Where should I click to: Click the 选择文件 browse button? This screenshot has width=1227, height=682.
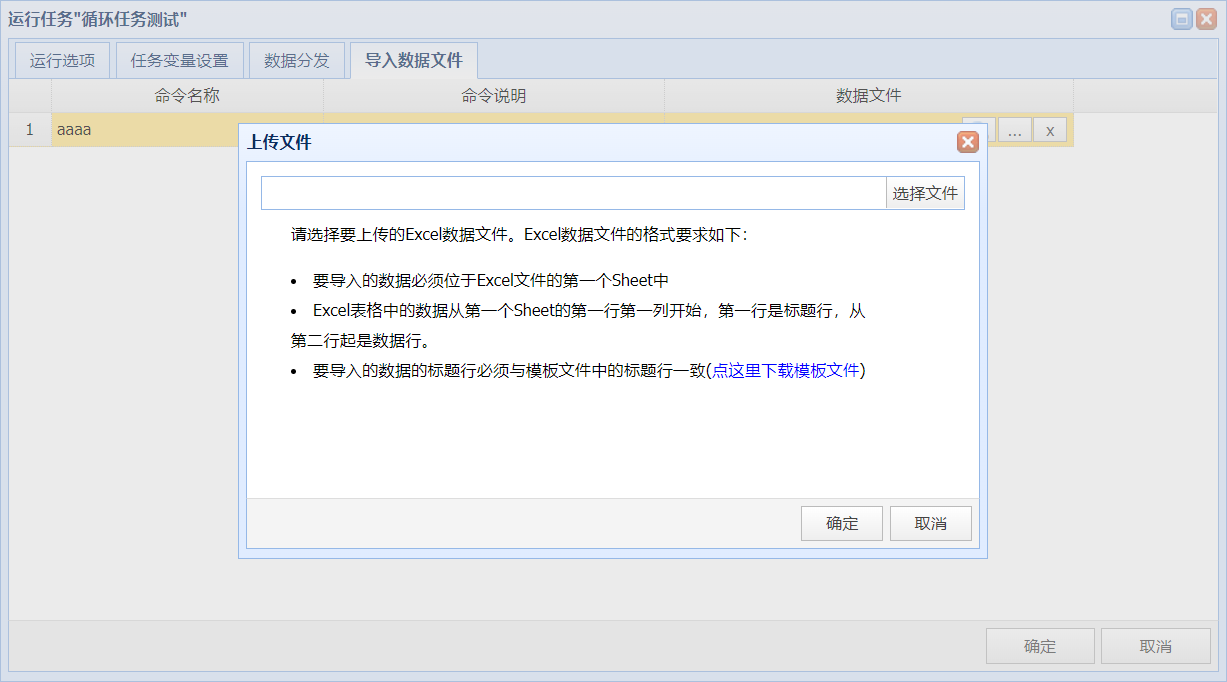pos(925,193)
